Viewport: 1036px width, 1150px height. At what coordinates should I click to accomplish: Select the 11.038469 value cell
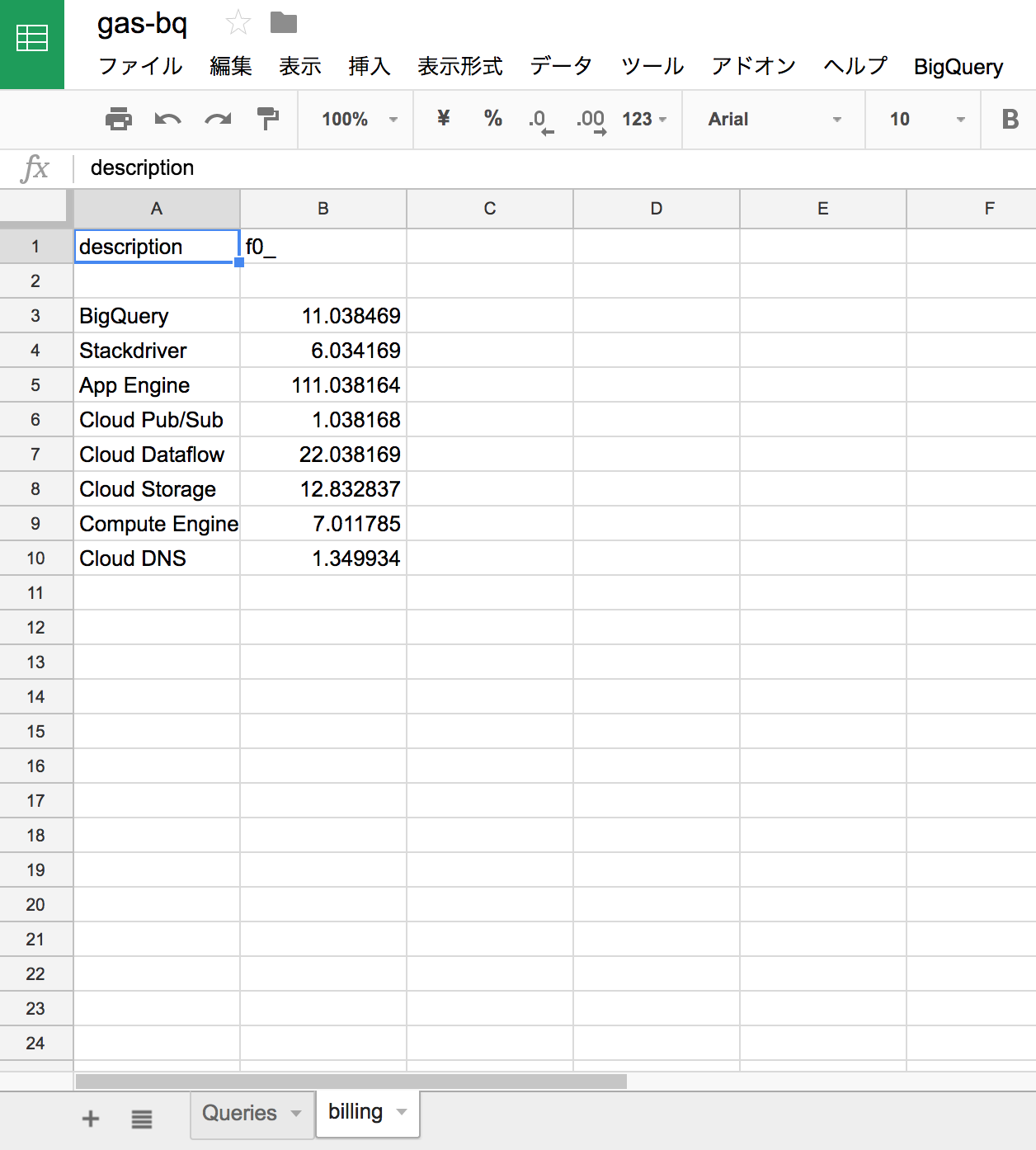coord(323,315)
